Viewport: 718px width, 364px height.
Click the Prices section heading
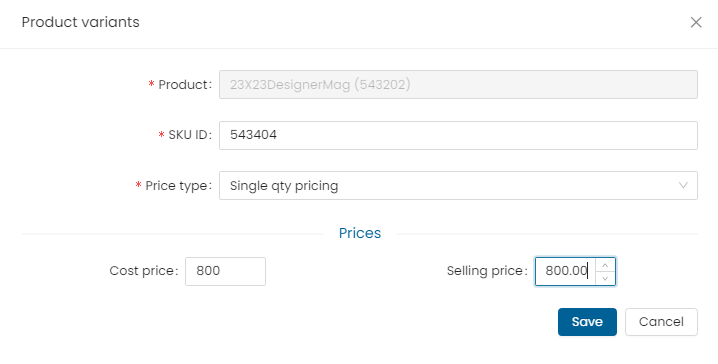(360, 233)
